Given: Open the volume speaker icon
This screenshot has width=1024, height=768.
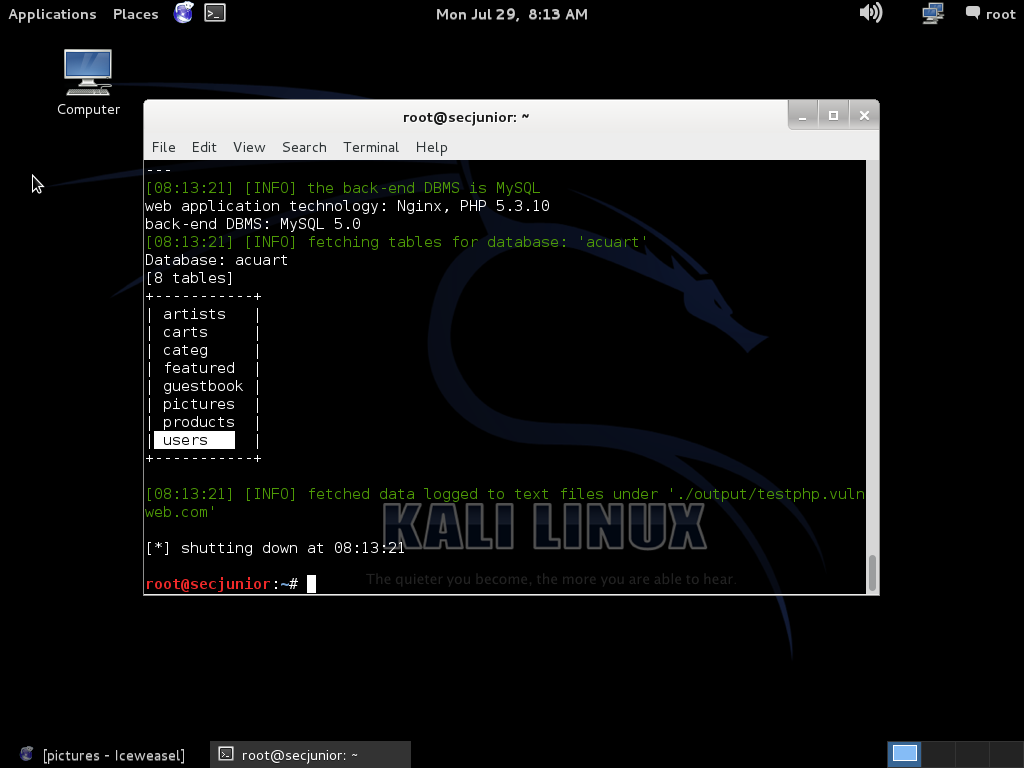Looking at the screenshot, I should point(871,13).
